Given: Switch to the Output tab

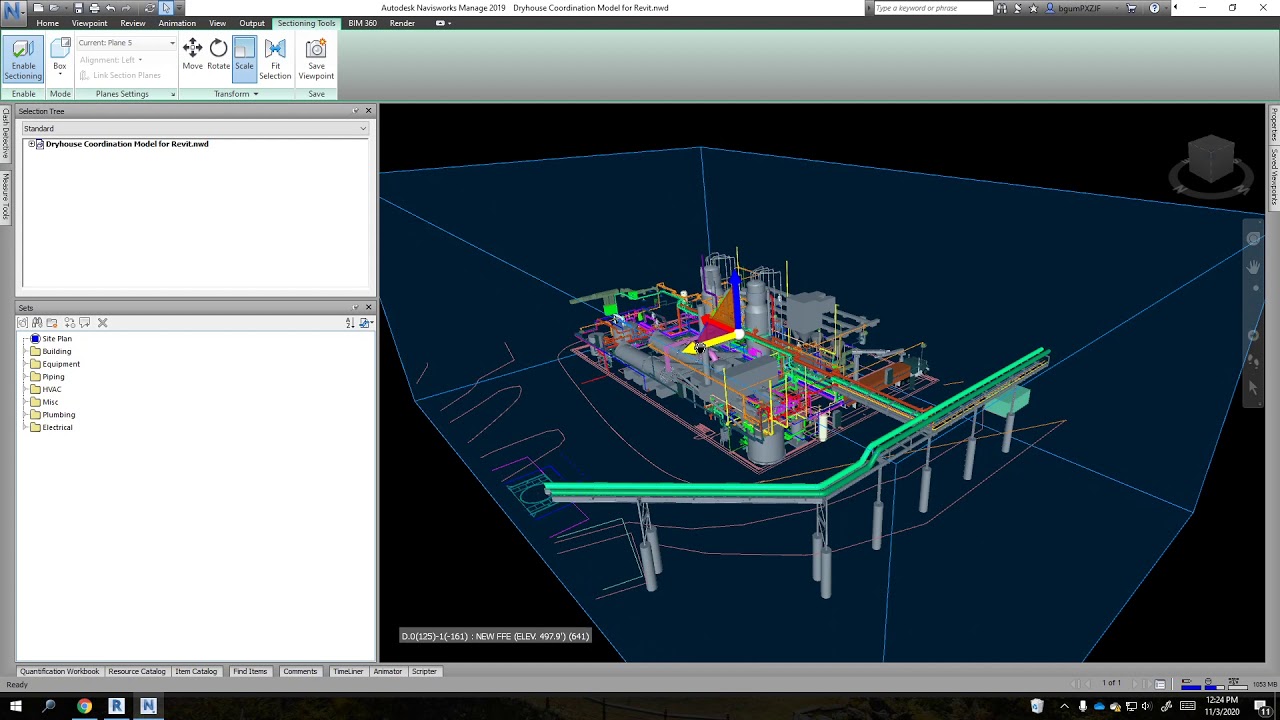Looking at the screenshot, I should coord(252,23).
